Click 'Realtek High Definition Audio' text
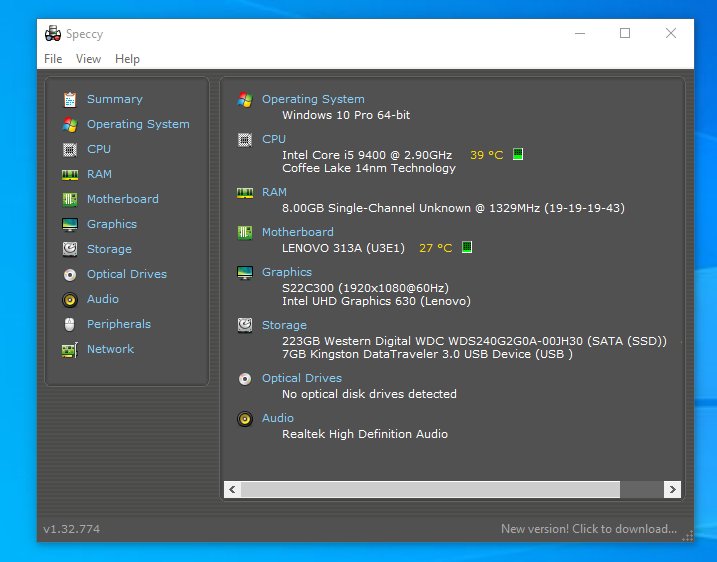 (x=365, y=434)
